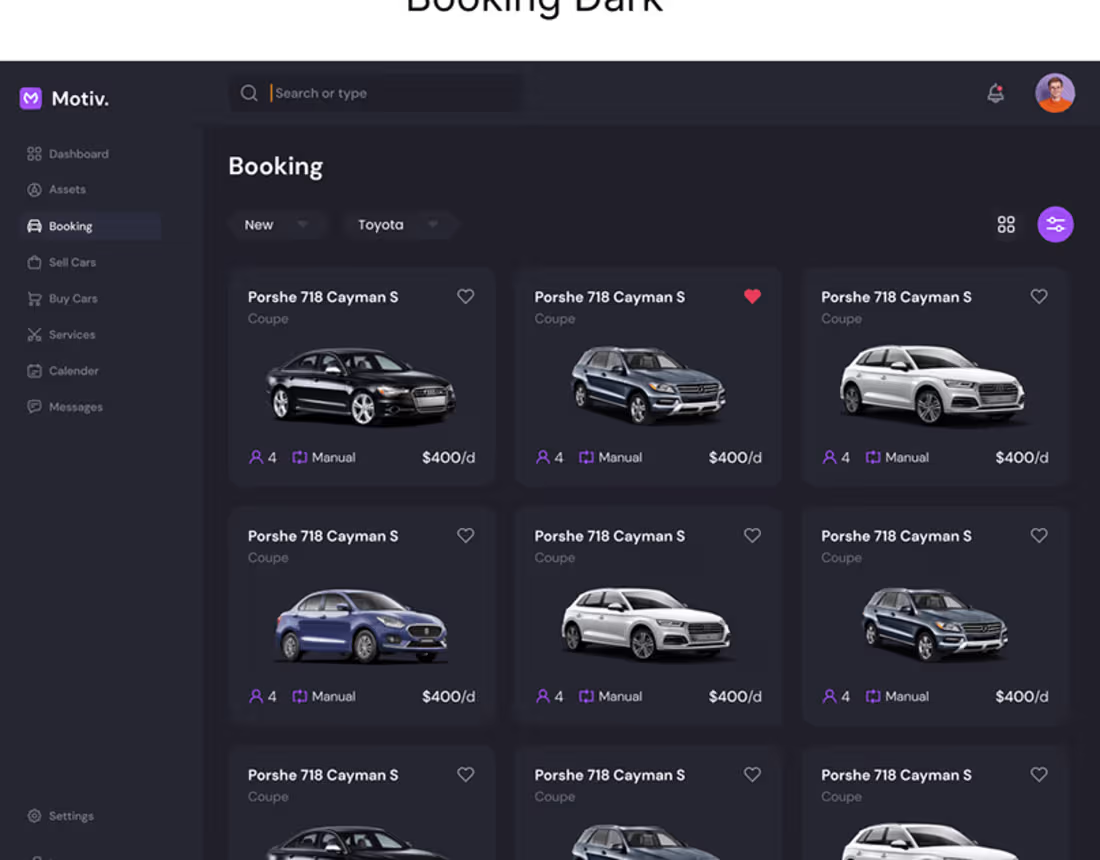Image resolution: width=1100 pixels, height=860 pixels.
Task: Open notifications via the bell
Action: pos(995,92)
